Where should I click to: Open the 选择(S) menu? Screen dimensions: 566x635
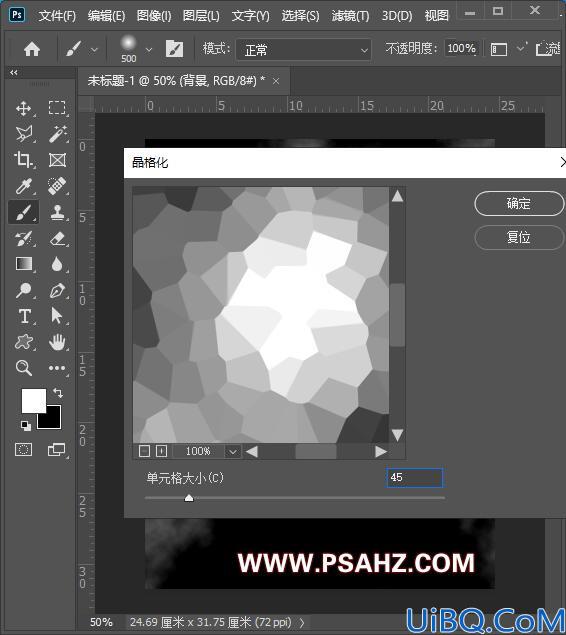point(300,16)
